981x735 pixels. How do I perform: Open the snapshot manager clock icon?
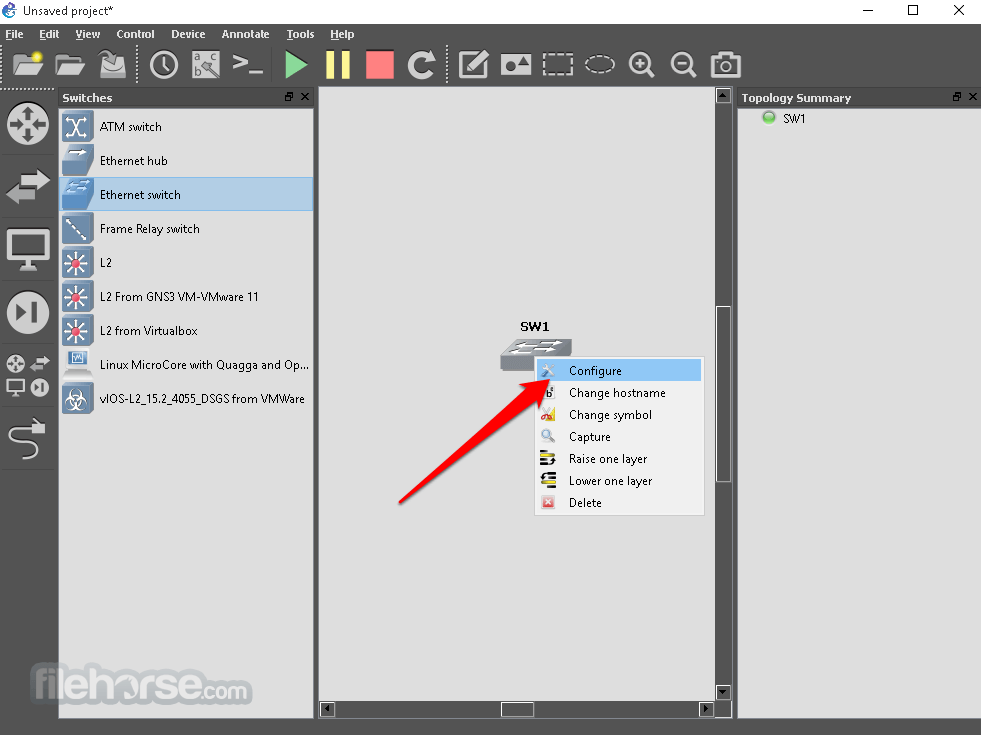pyautogui.click(x=164, y=64)
